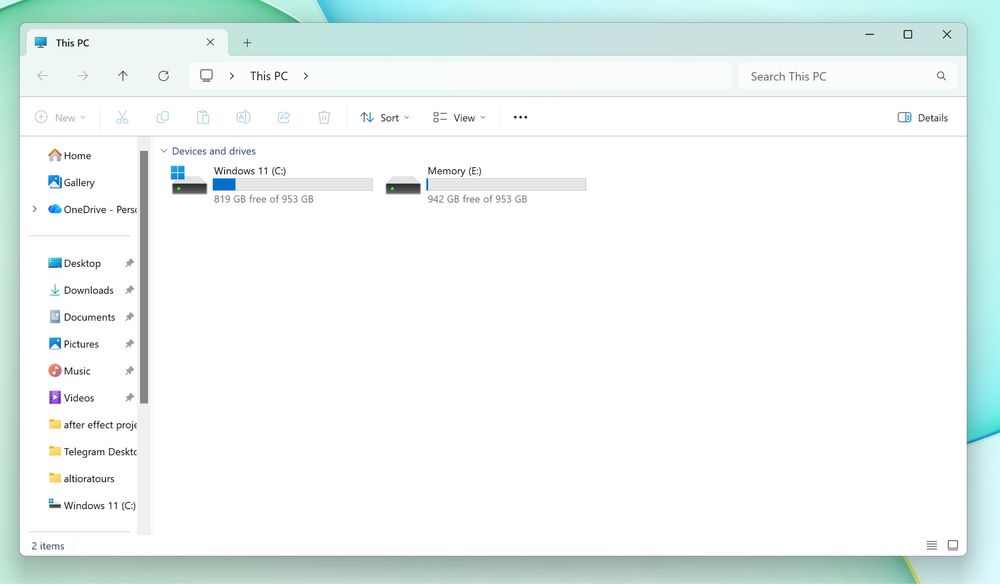
Task: Click the This PC breadcrumb
Action: click(269, 76)
